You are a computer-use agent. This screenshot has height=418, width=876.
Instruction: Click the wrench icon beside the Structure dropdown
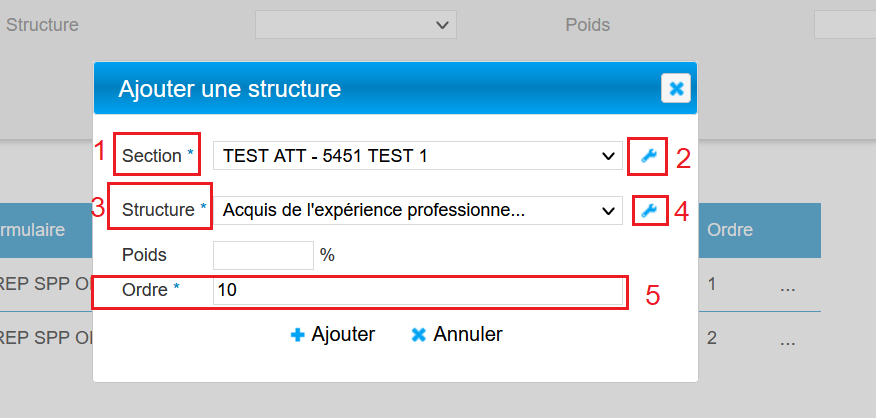[648, 210]
